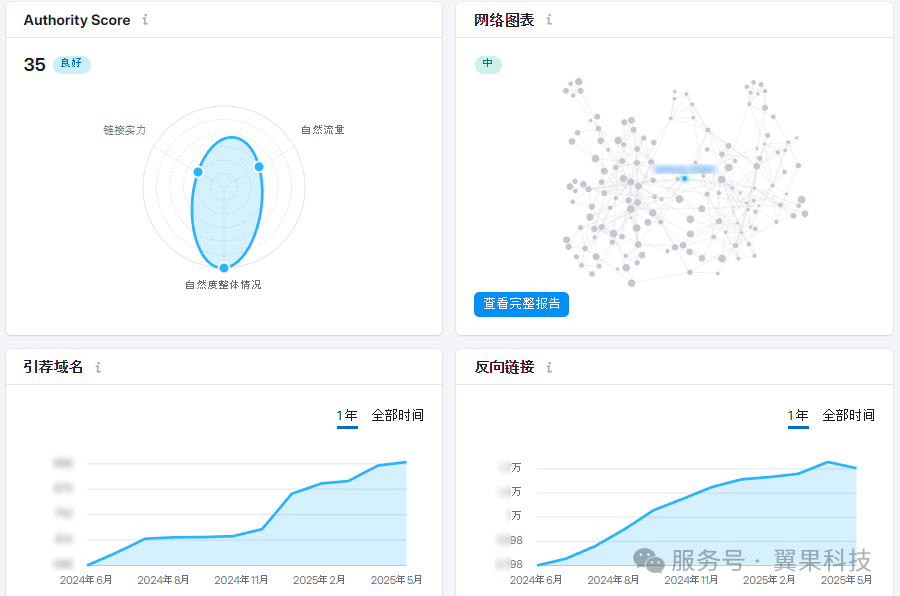This screenshot has height=596, width=900.
Task: Click the 自然流量 data point on radar
Action: [258, 166]
